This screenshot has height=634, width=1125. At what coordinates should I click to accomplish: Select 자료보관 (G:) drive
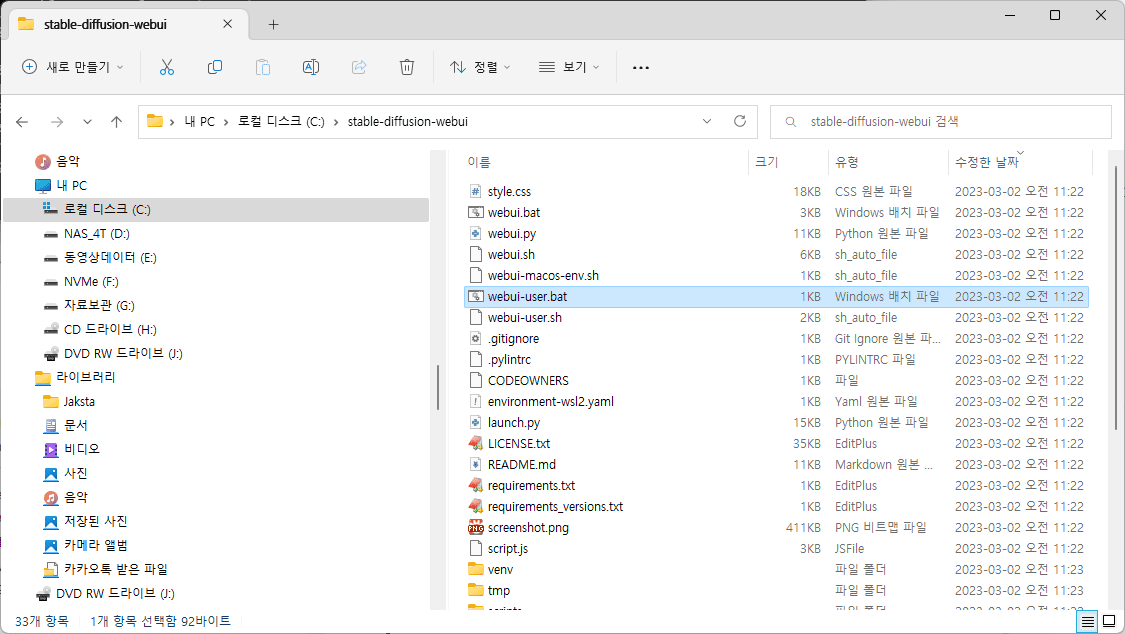(x=99, y=306)
